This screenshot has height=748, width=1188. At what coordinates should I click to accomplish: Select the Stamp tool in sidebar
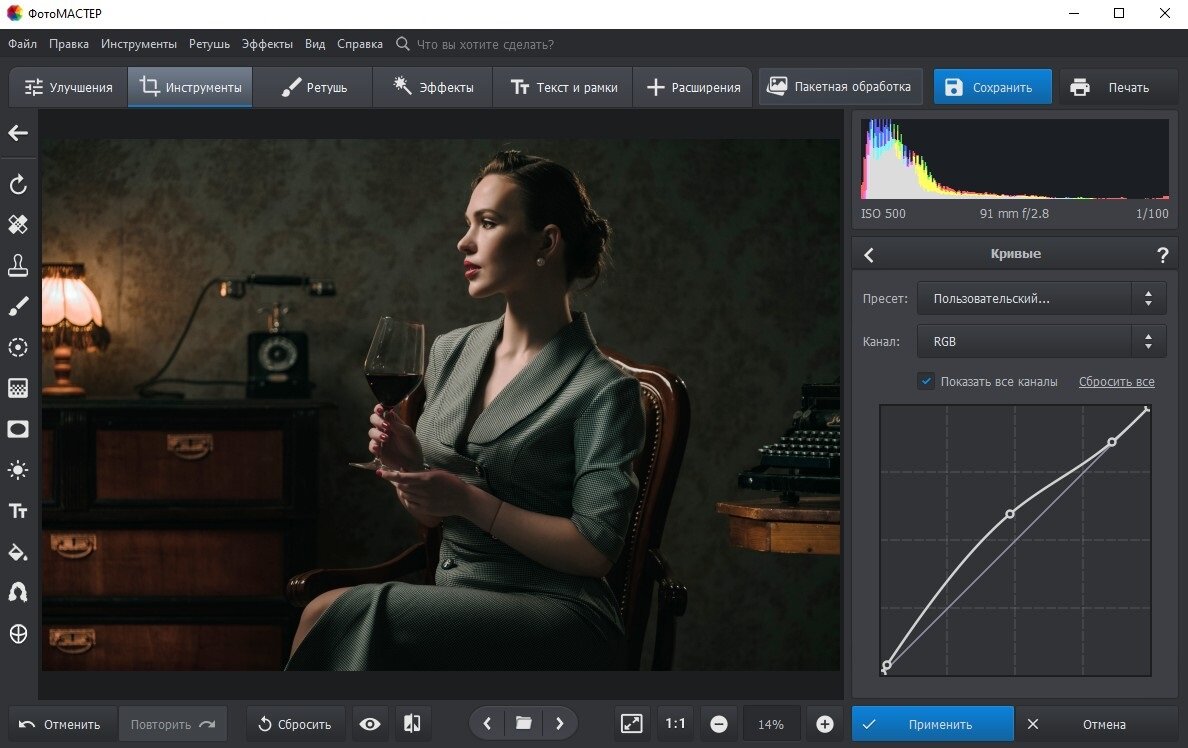pos(18,265)
